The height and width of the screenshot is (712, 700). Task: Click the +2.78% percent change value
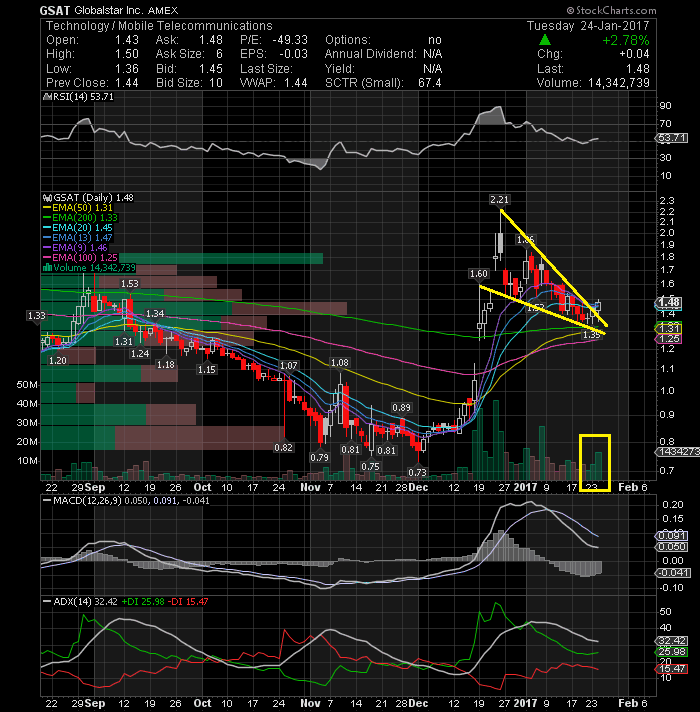click(626, 40)
